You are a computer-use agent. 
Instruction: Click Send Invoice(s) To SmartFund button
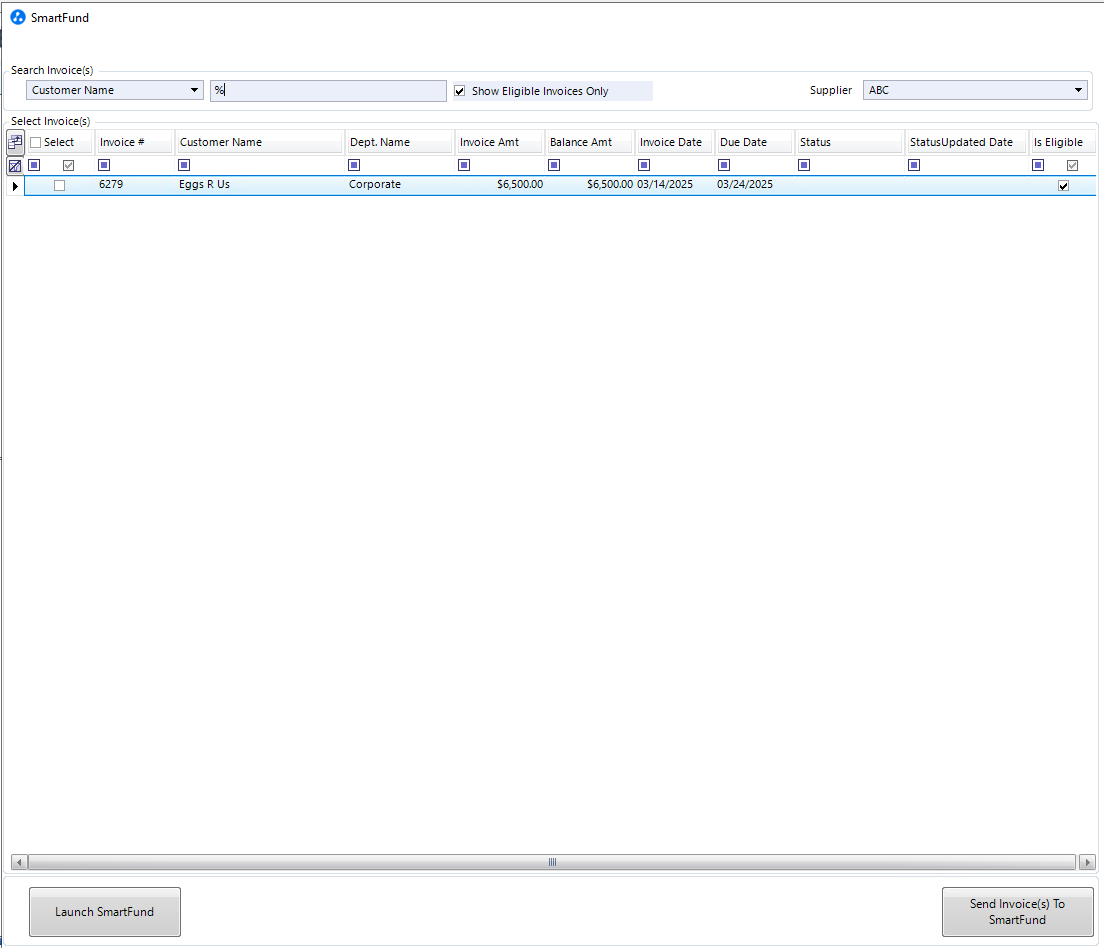pos(1017,911)
